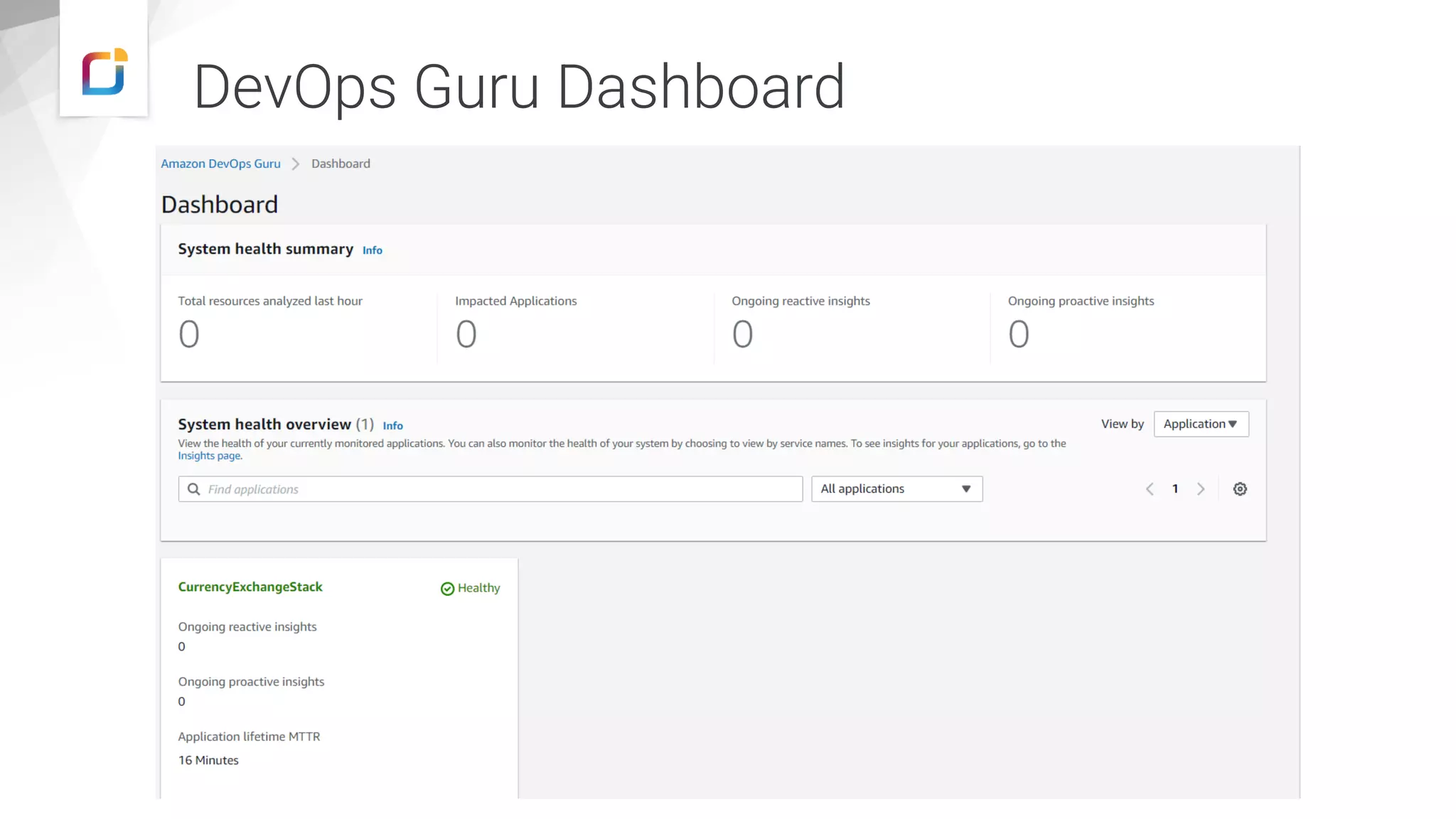Click the View by label
Screen dimensions: 1456x819
point(1123,424)
